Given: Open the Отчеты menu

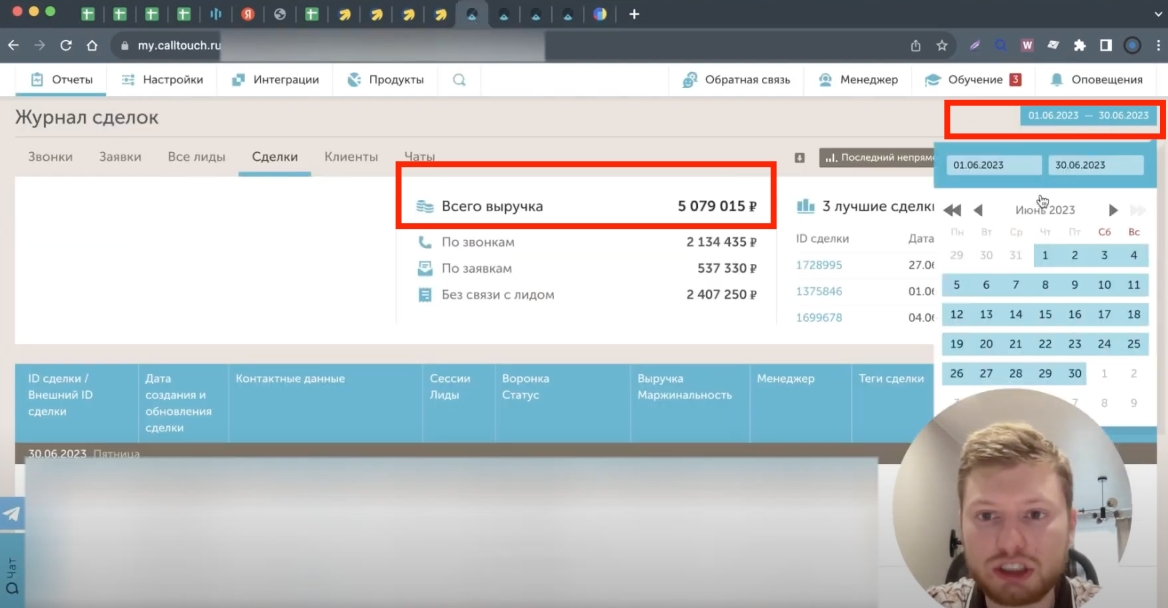Looking at the screenshot, I should [61, 80].
